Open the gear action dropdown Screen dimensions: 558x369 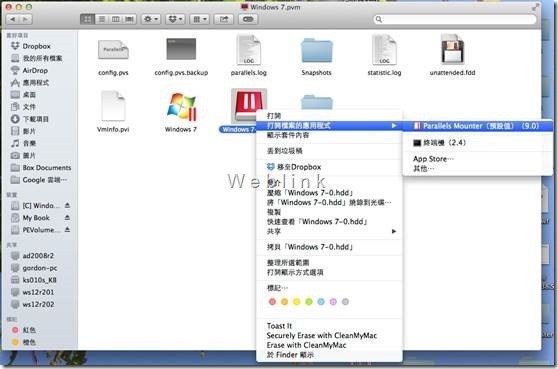151,19
